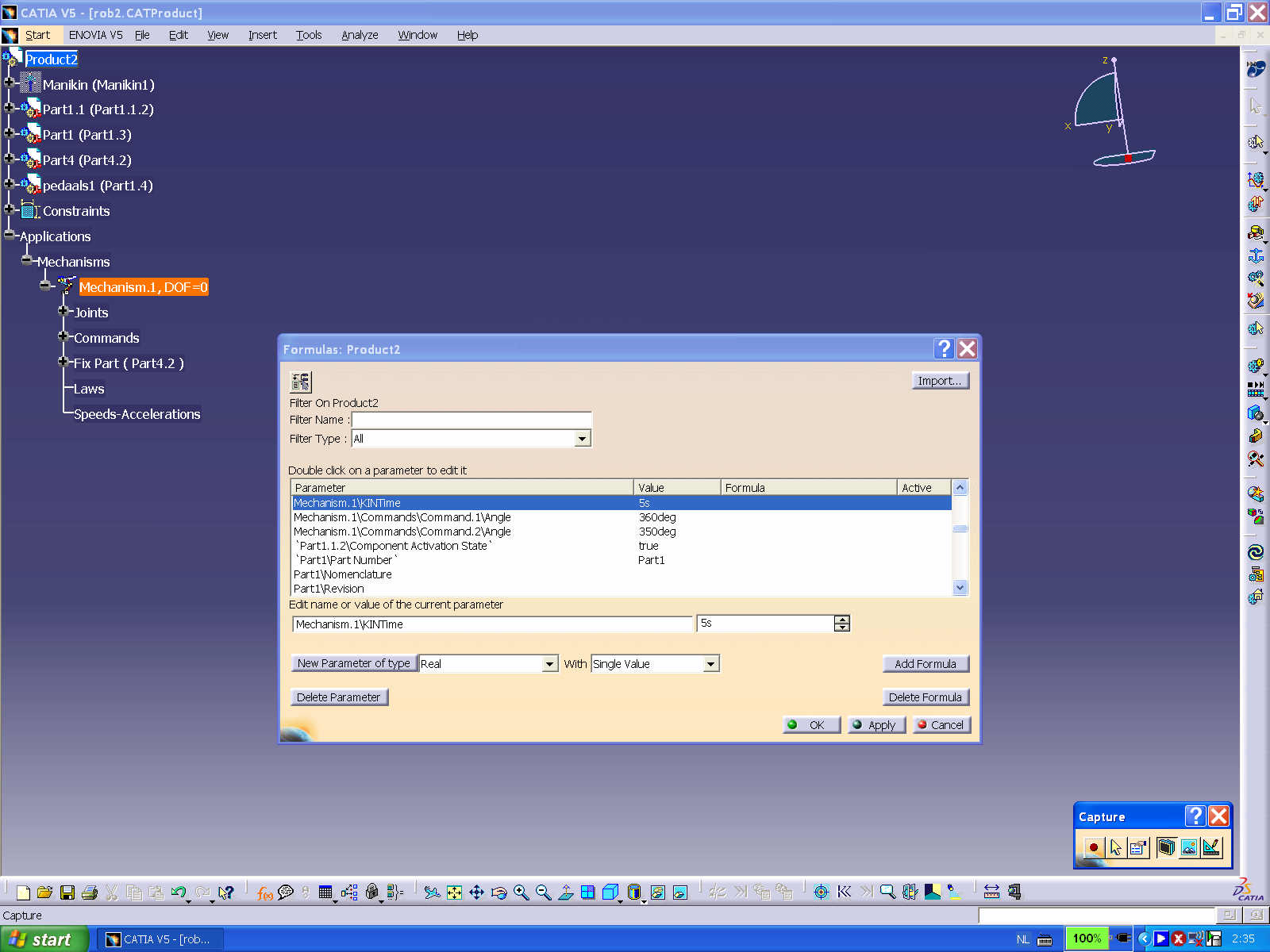This screenshot has width=1270, height=952.
Task: Select the Speeds-Accelerations tree item
Action: point(137,414)
